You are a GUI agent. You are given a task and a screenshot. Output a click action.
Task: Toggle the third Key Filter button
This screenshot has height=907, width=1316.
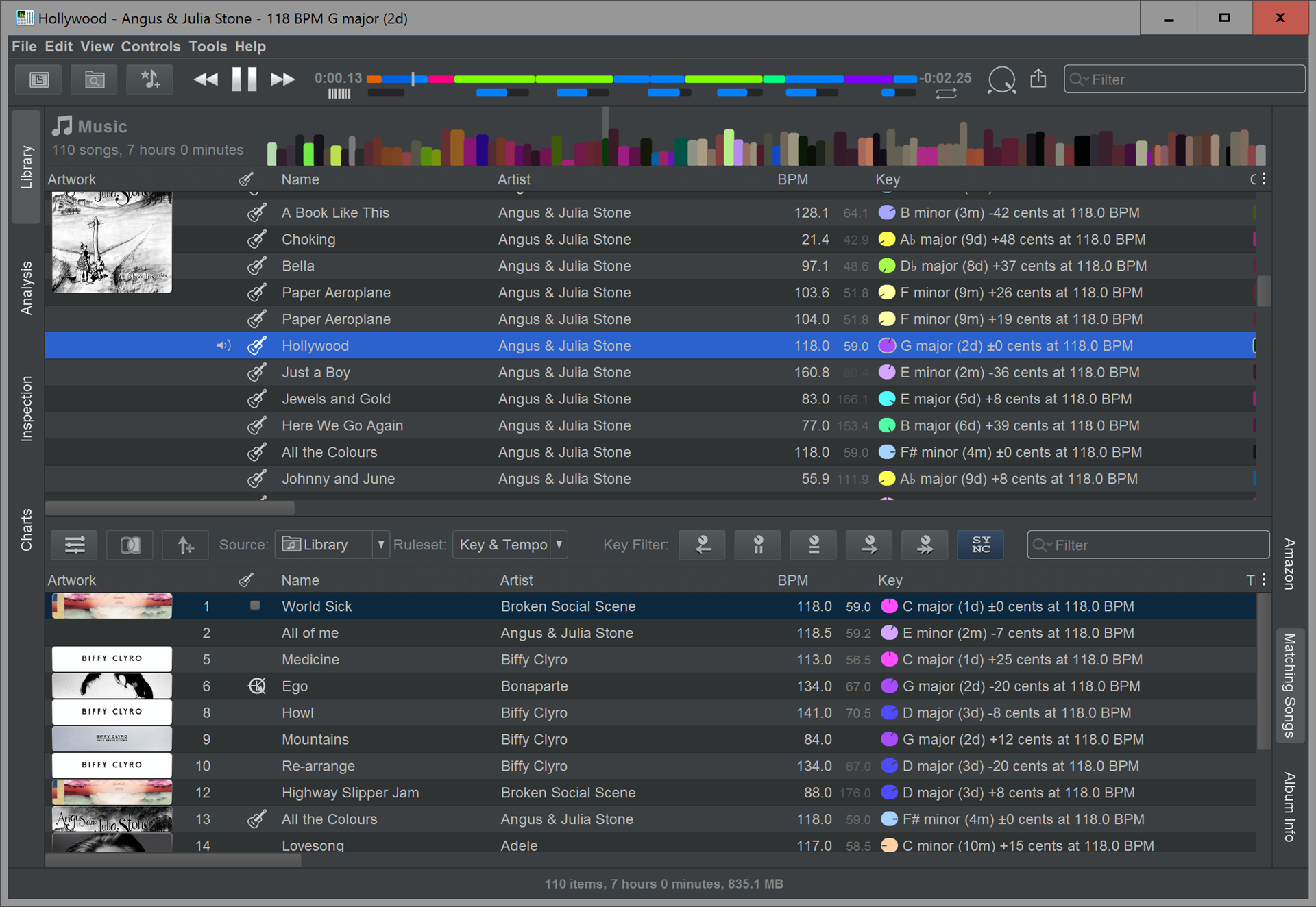click(814, 545)
